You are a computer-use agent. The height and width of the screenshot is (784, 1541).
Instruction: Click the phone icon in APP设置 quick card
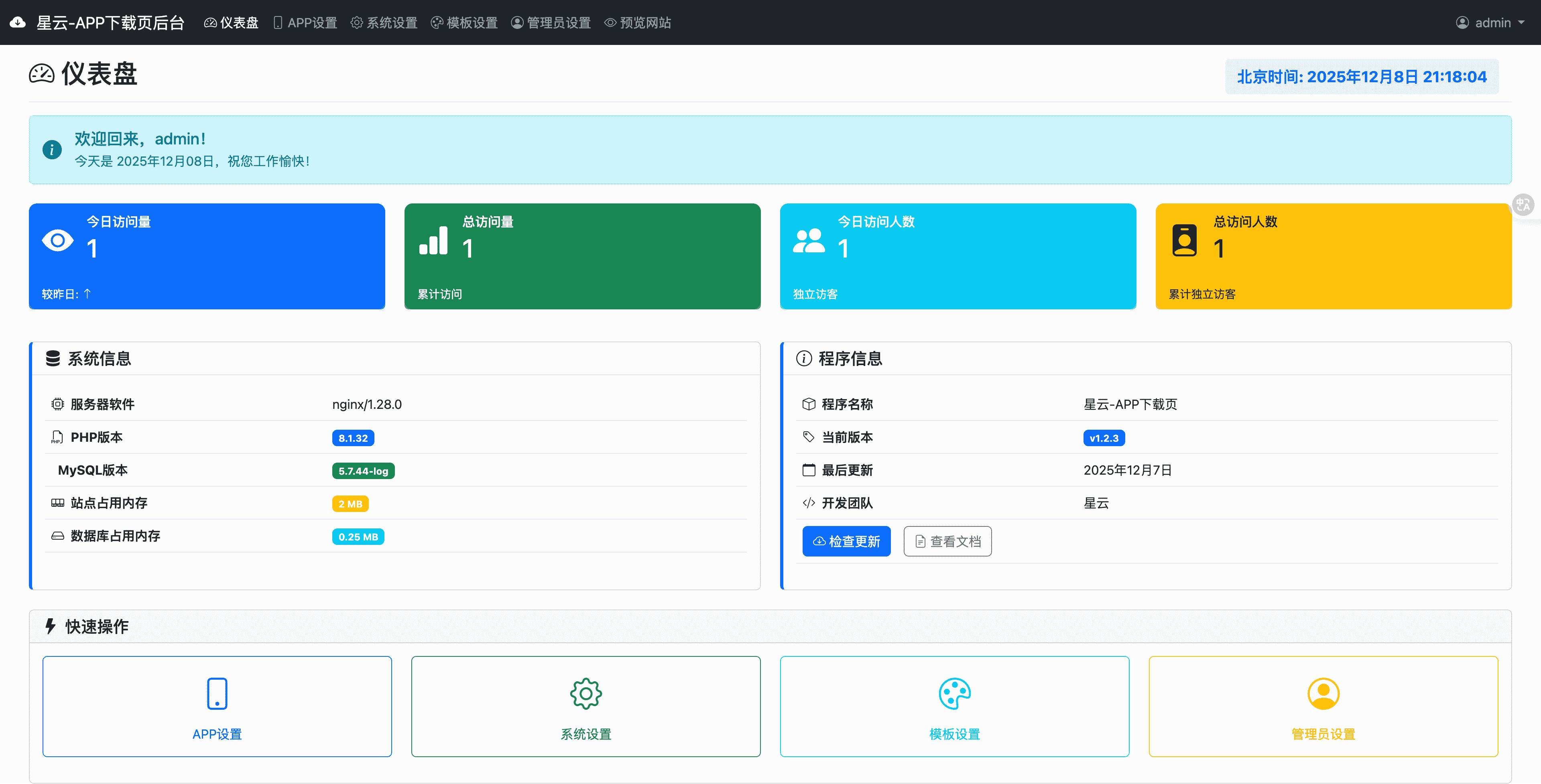[217, 694]
